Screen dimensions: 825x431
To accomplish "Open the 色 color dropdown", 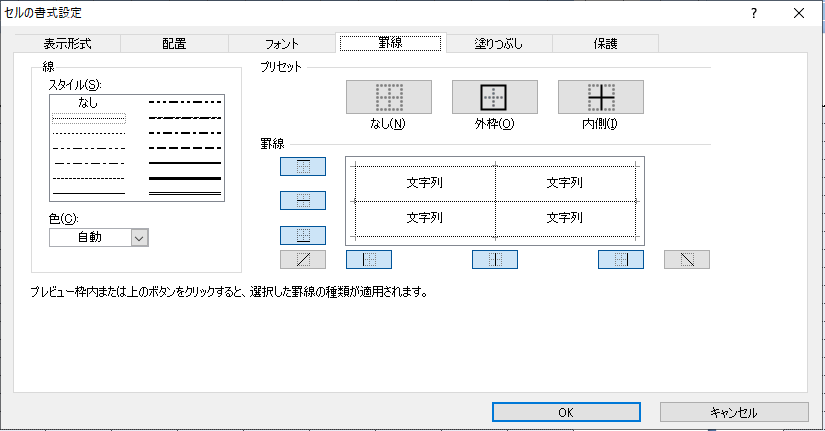I will point(139,237).
